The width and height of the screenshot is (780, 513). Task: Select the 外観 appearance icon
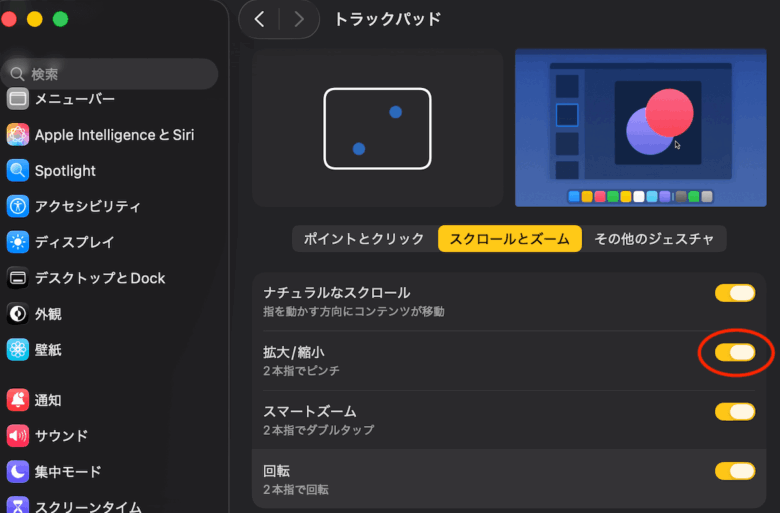(18, 314)
